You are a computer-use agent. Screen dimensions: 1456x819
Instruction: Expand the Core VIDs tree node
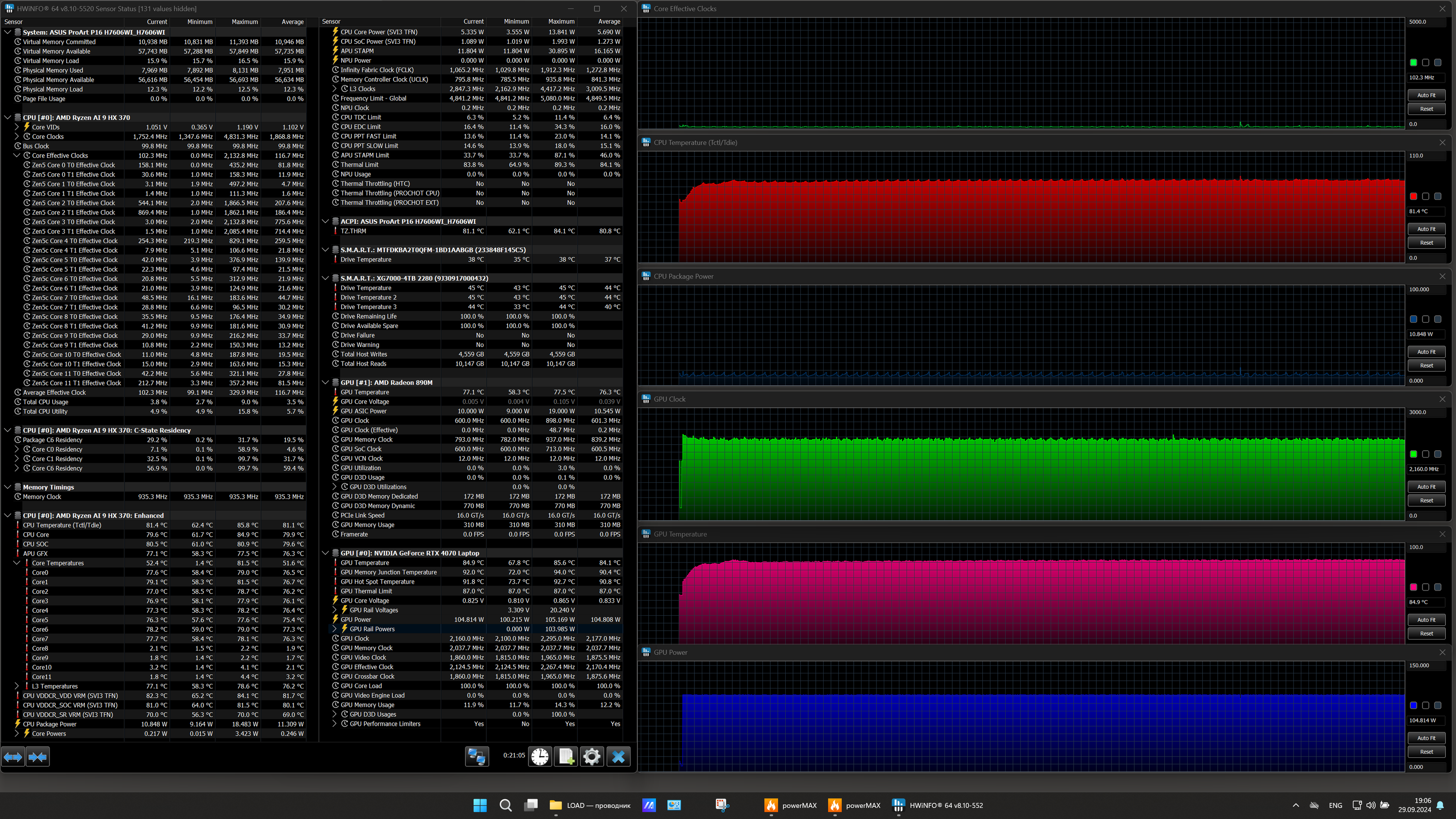[17, 127]
